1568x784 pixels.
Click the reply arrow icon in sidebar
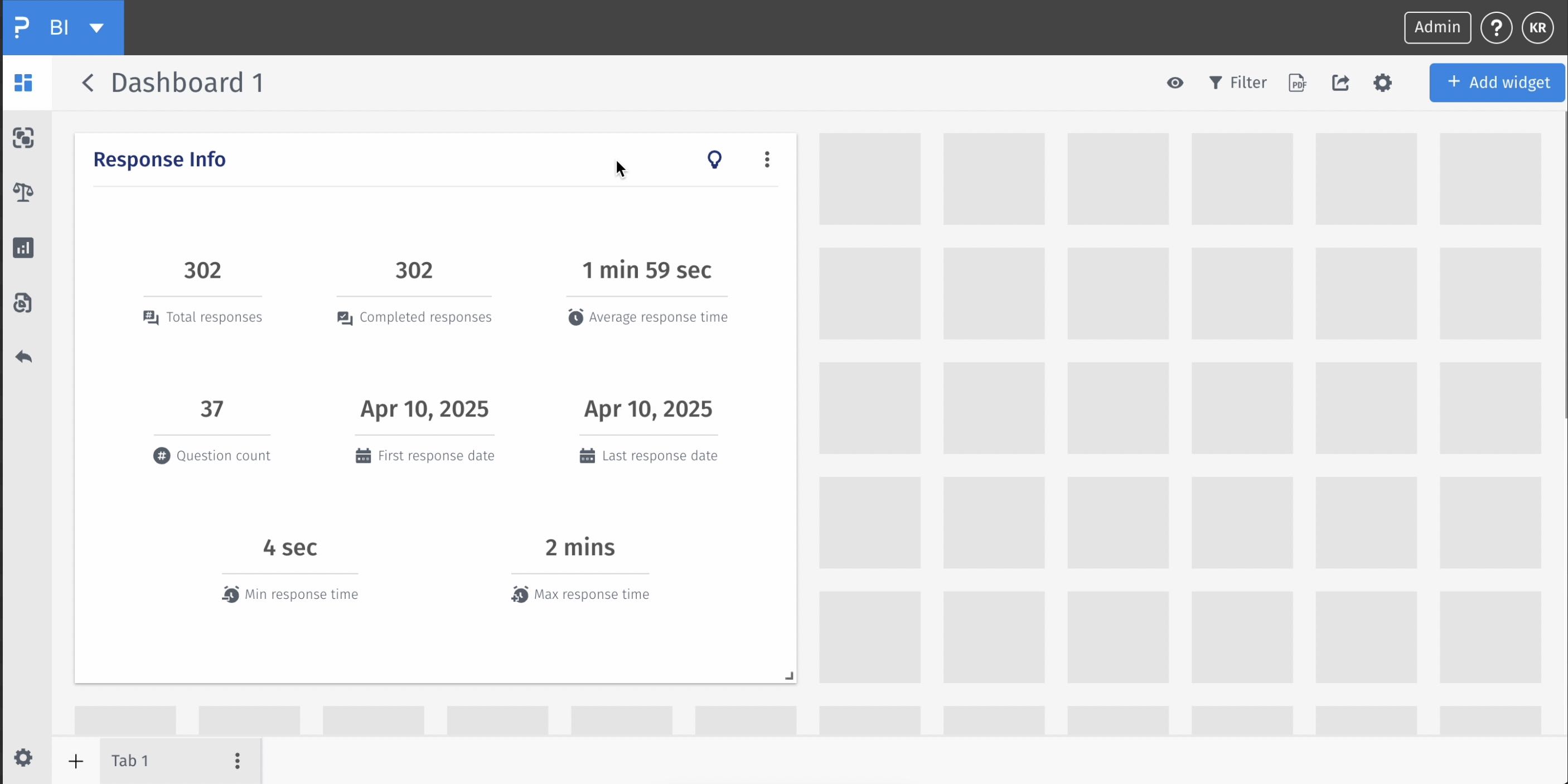23,357
